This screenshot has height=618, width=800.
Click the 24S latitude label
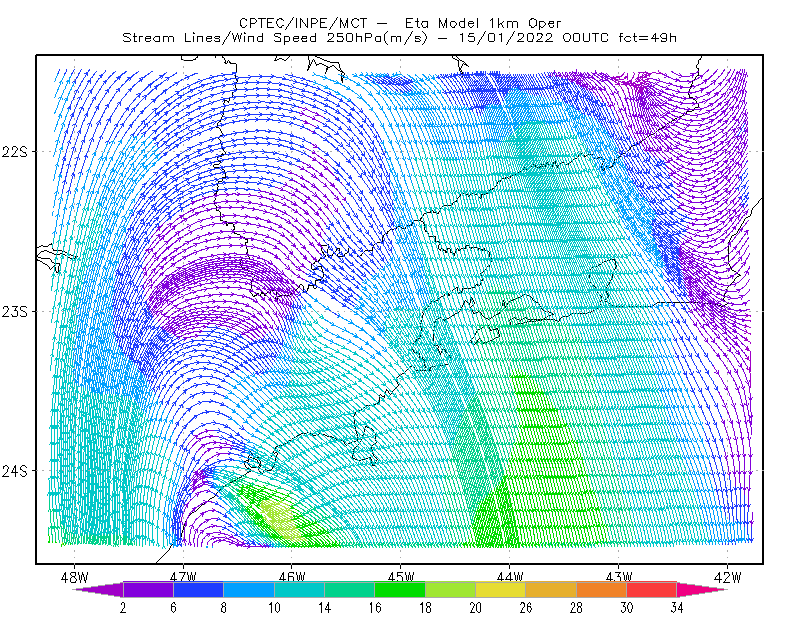[x=15, y=471]
